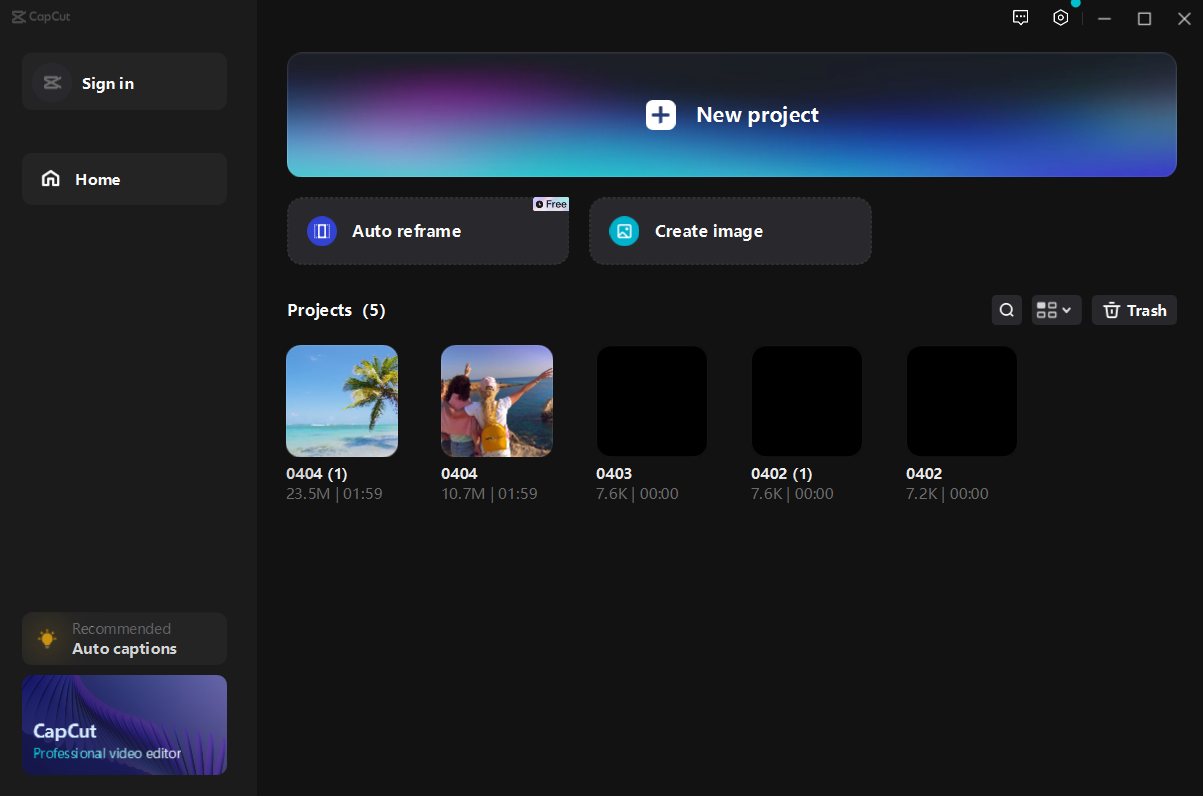Open the Create image tool
The image size is (1203, 796).
[x=730, y=231]
